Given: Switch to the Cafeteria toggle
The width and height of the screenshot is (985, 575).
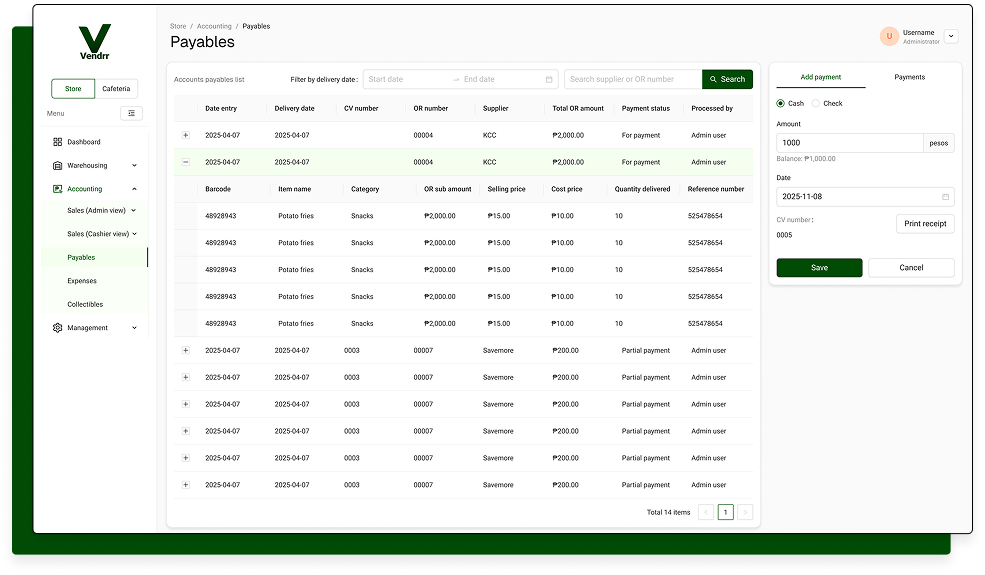Looking at the screenshot, I should 116,89.
